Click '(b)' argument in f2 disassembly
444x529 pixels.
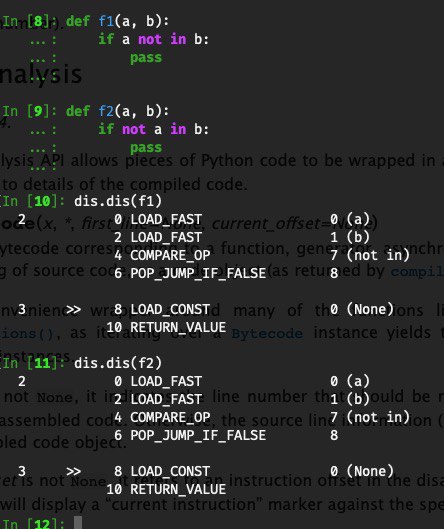pos(358,399)
